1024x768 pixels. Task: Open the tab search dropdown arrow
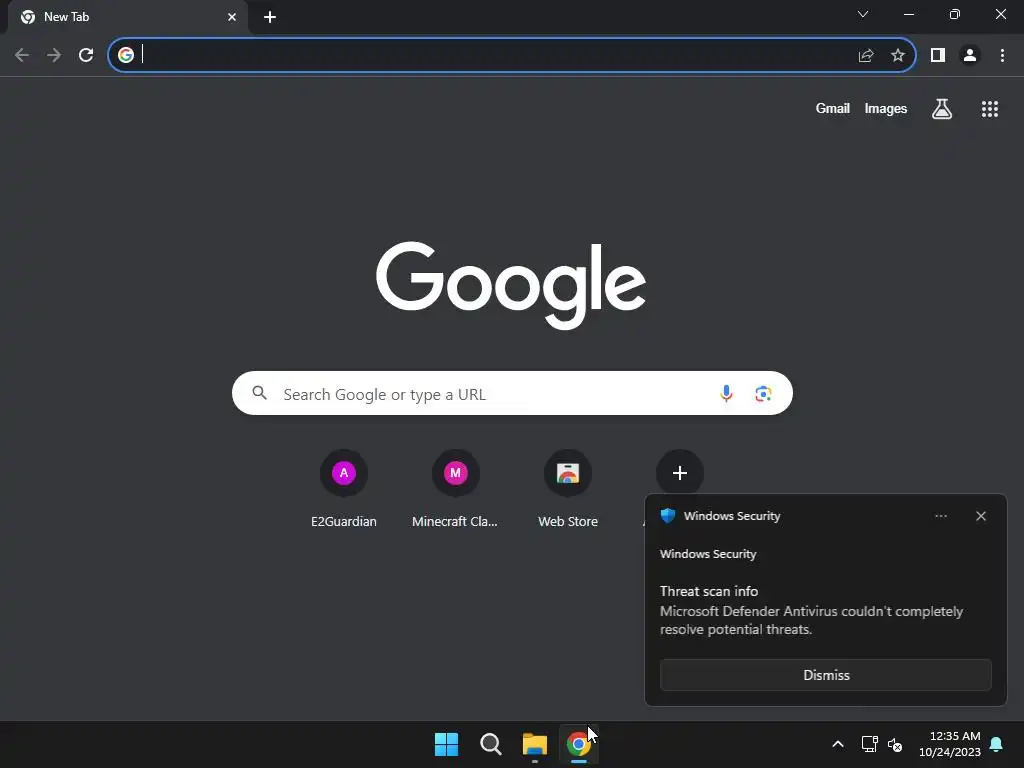(x=863, y=14)
